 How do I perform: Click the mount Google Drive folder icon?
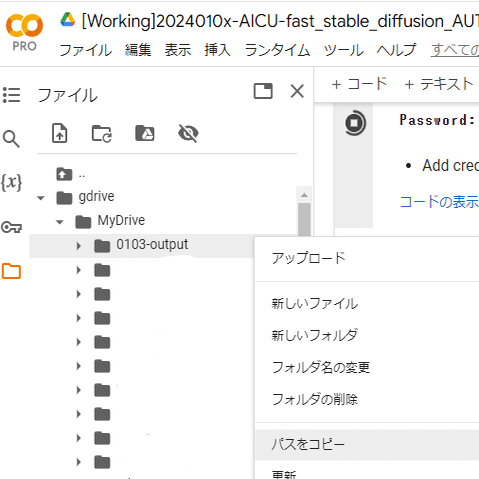(145, 133)
